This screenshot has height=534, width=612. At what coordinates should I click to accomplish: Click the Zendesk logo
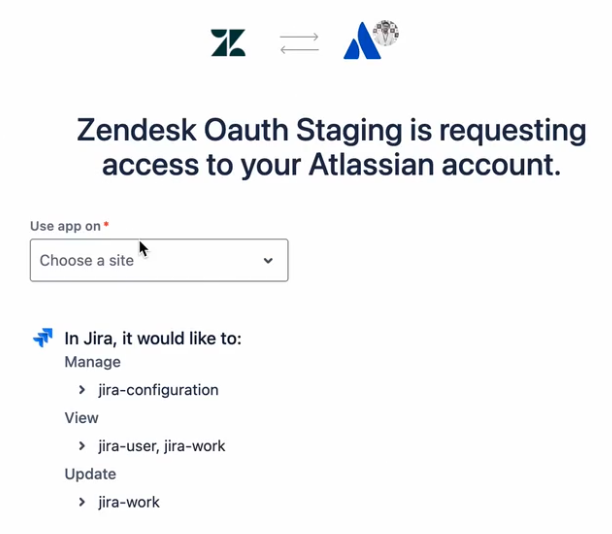click(228, 42)
